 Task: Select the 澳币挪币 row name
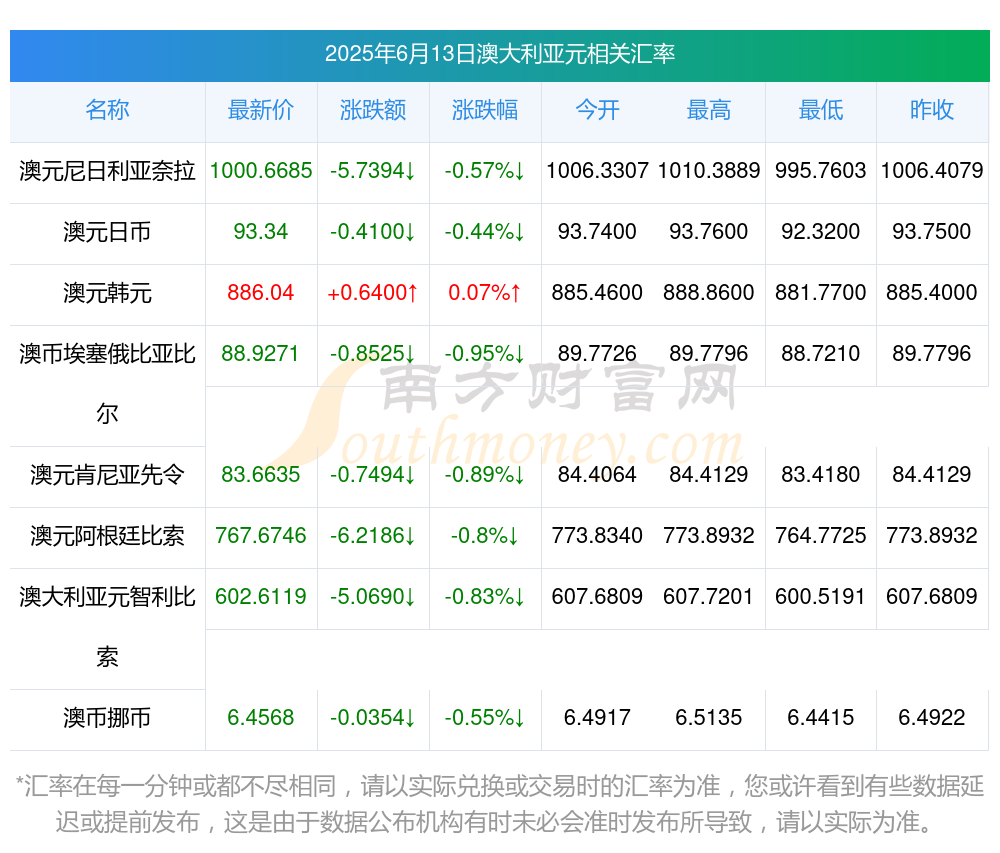point(107,718)
